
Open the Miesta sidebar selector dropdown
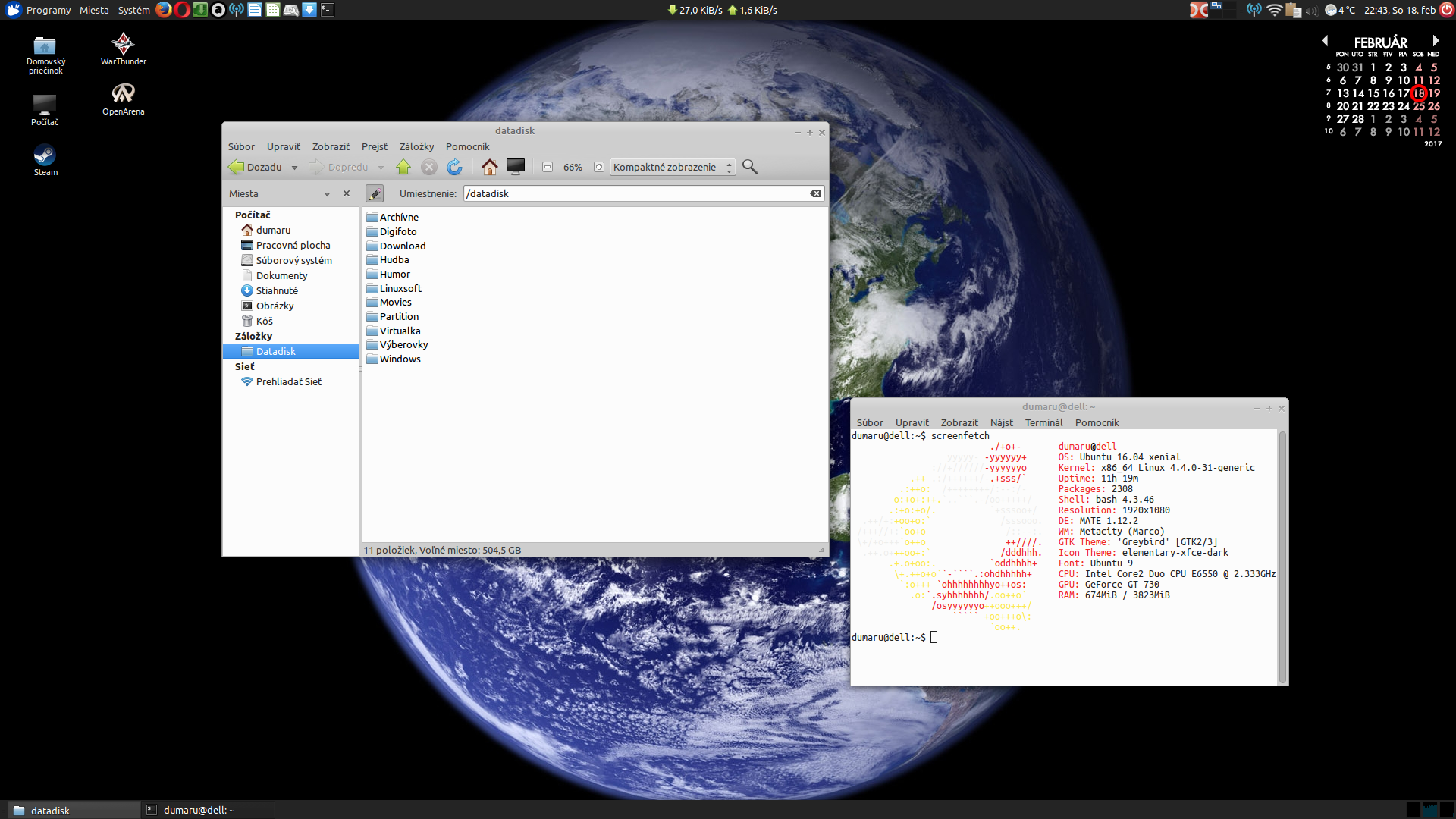tap(327, 194)
